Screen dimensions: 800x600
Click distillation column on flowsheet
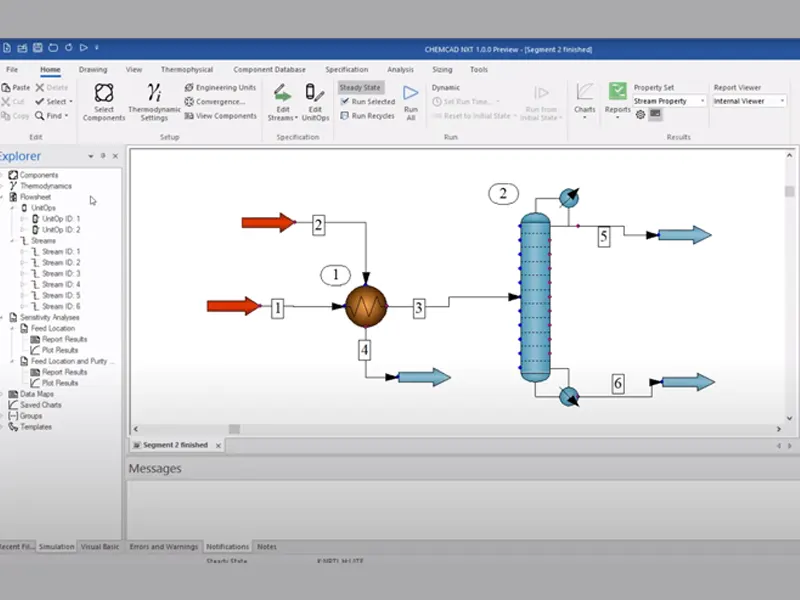point(535,297)
